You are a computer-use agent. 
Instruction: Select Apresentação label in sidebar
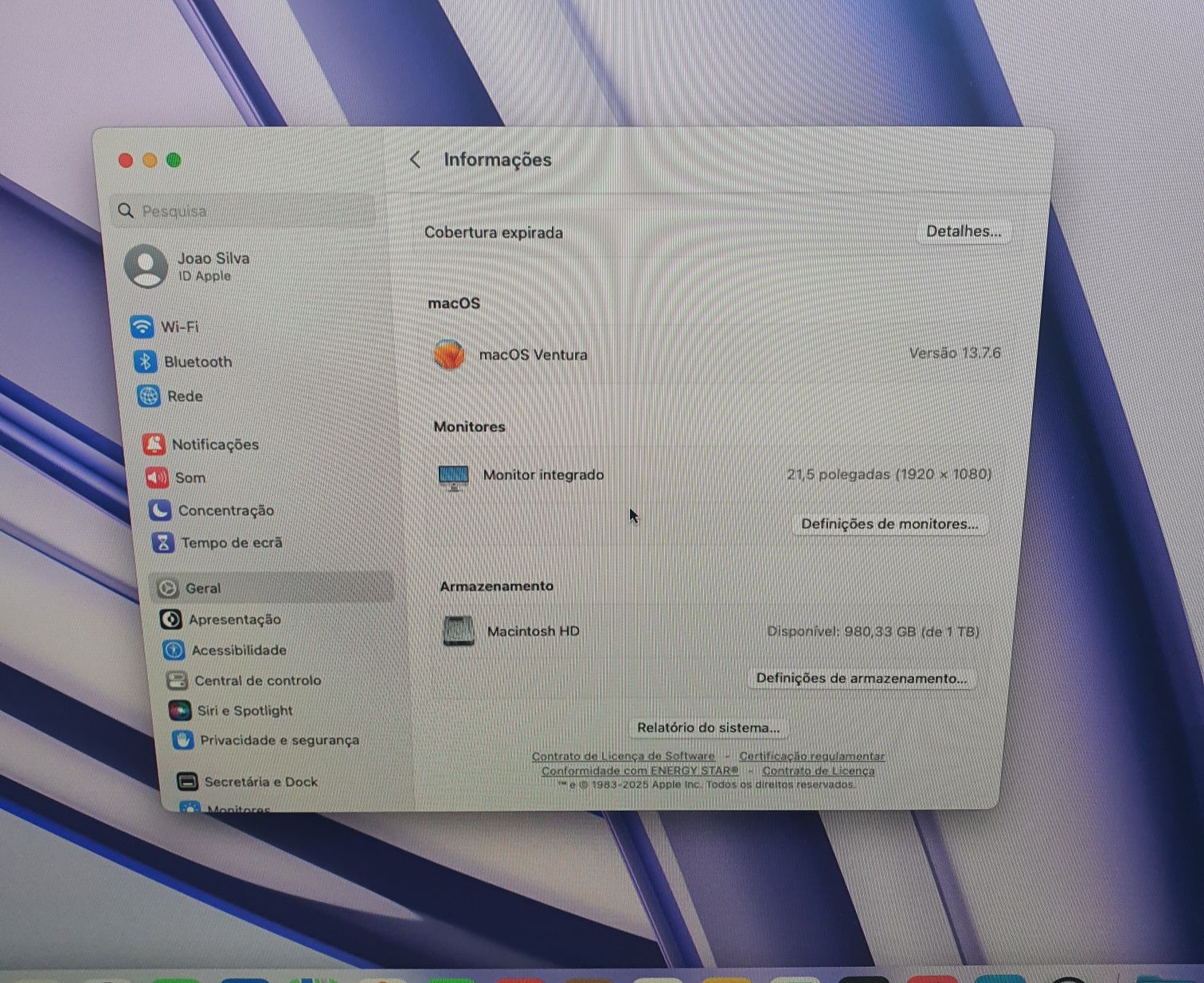pos(235,619)
